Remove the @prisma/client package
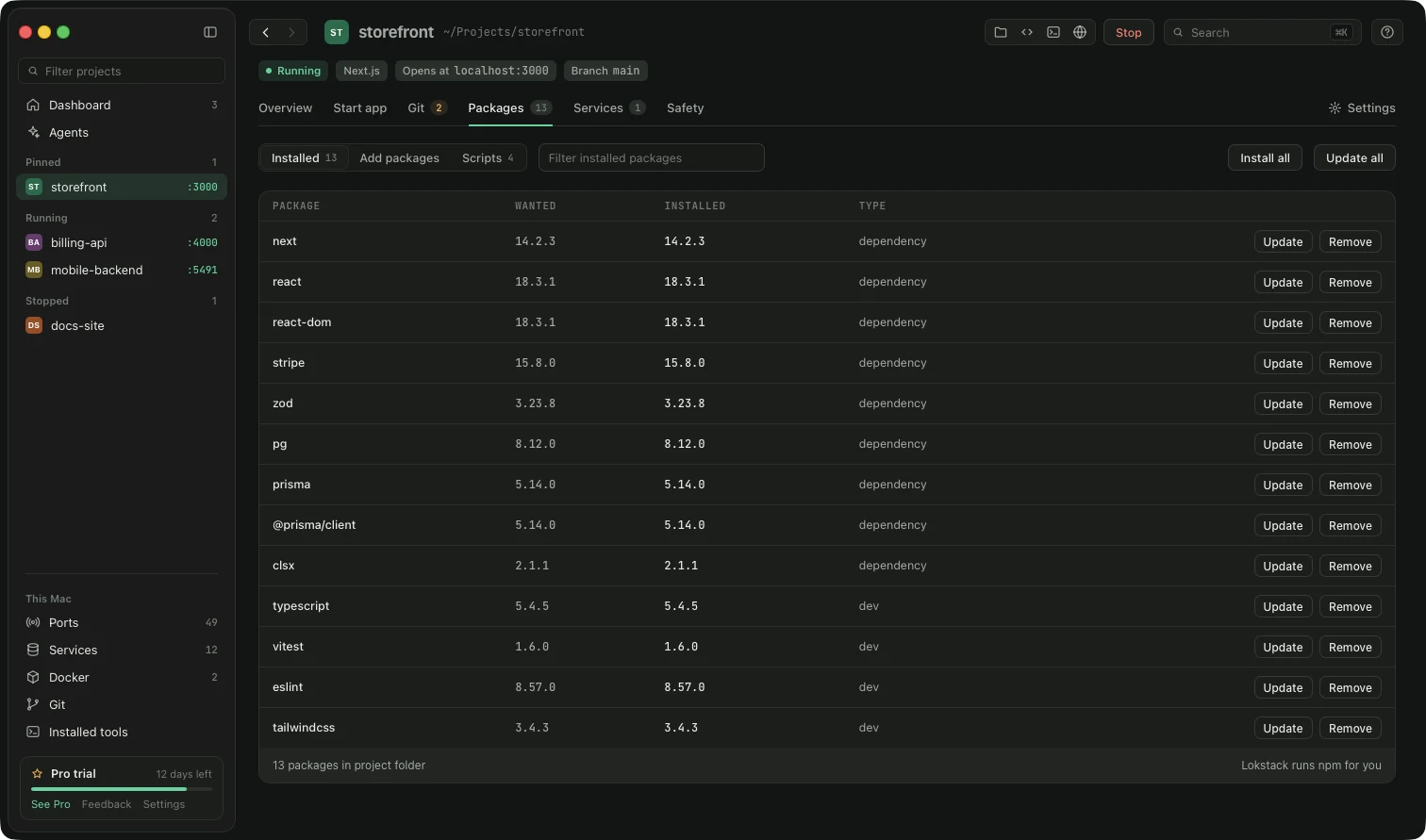The height and width of the screenshot is (840, 1426). (x=1351, y=525)
